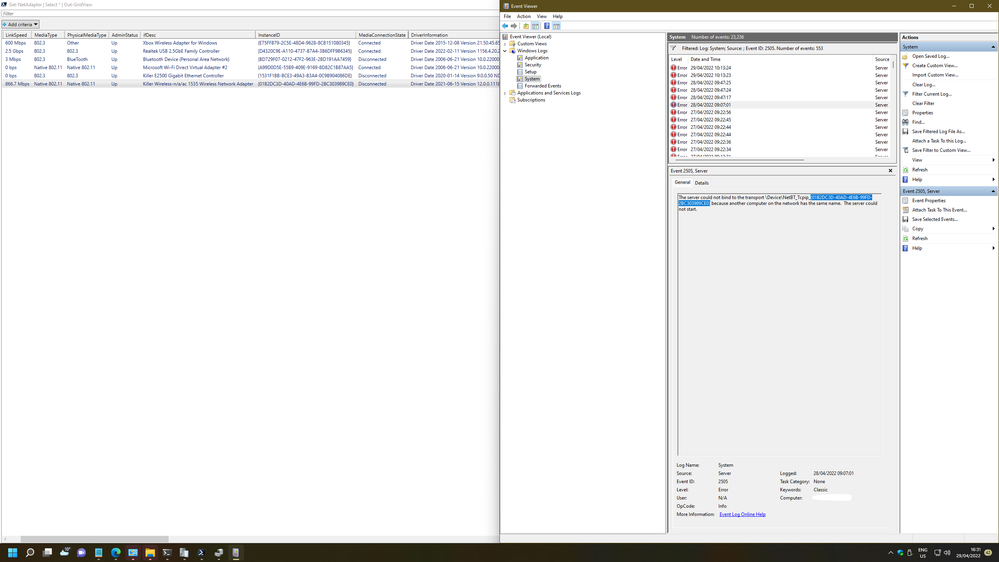Collapse Event 2505, Server actions section

(x=993, y=191)
